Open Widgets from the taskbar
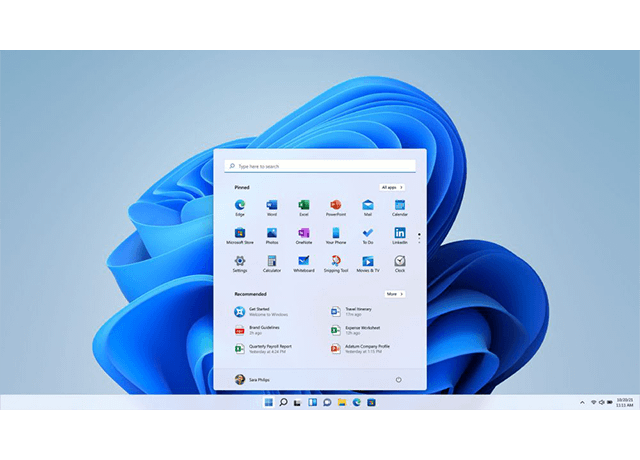Screen dimensions: 640x460 point(312,402)
